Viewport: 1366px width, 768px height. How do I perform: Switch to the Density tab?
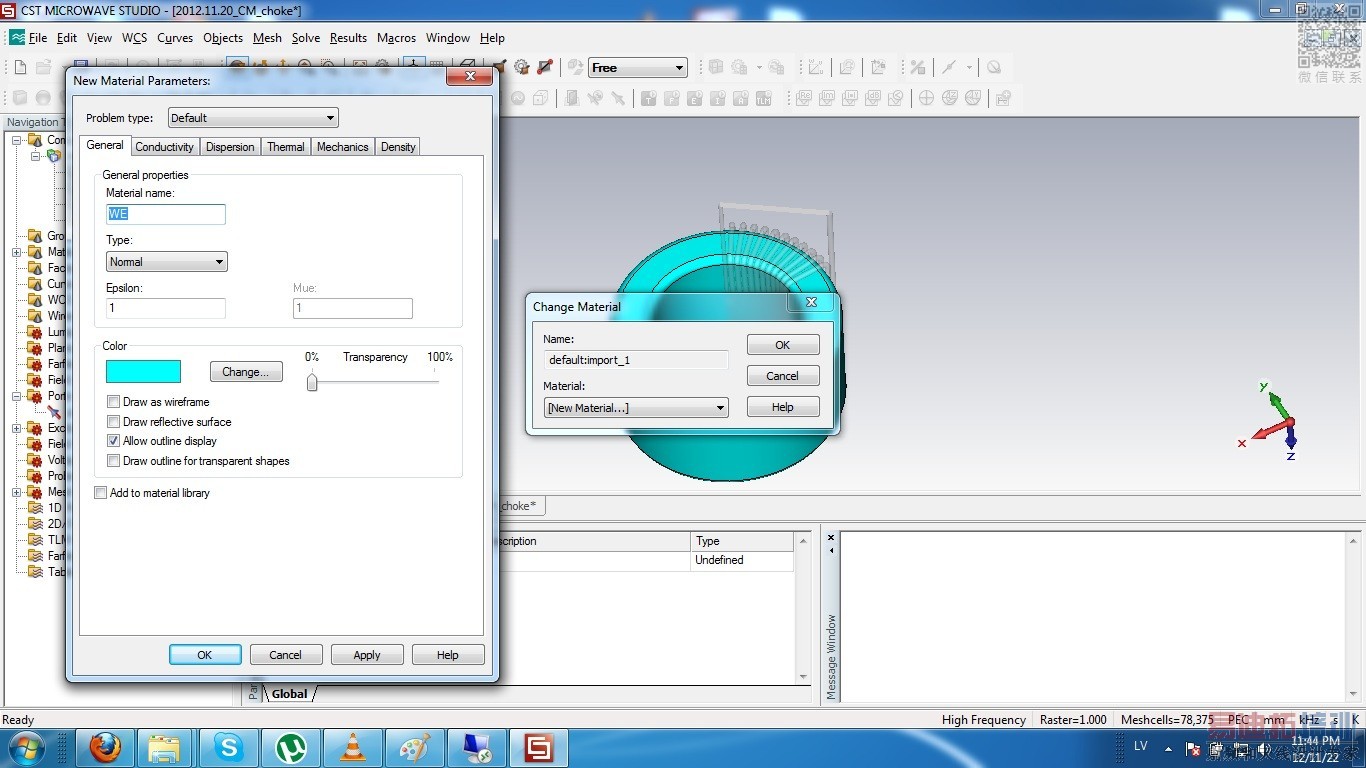[398, 147]
